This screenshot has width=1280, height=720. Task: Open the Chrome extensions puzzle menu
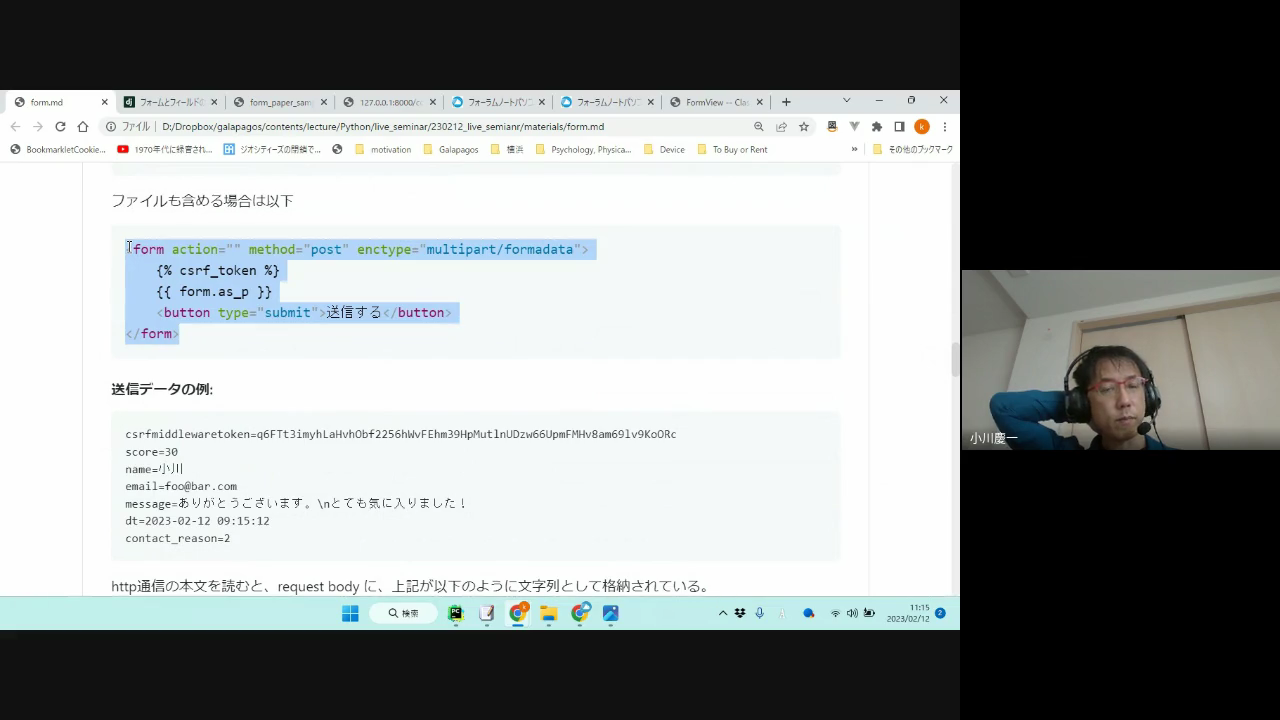[x=877, y=127]
